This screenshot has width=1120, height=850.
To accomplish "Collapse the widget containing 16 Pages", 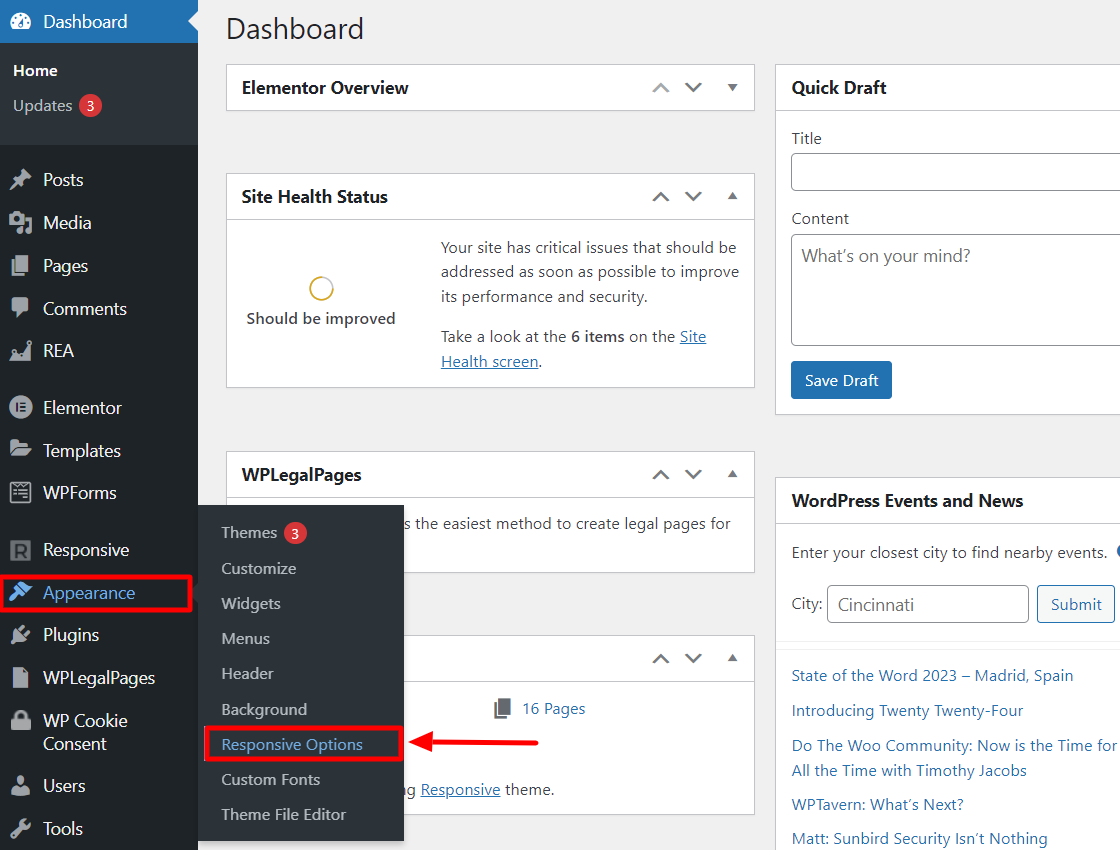I will [x=732, y=658].
